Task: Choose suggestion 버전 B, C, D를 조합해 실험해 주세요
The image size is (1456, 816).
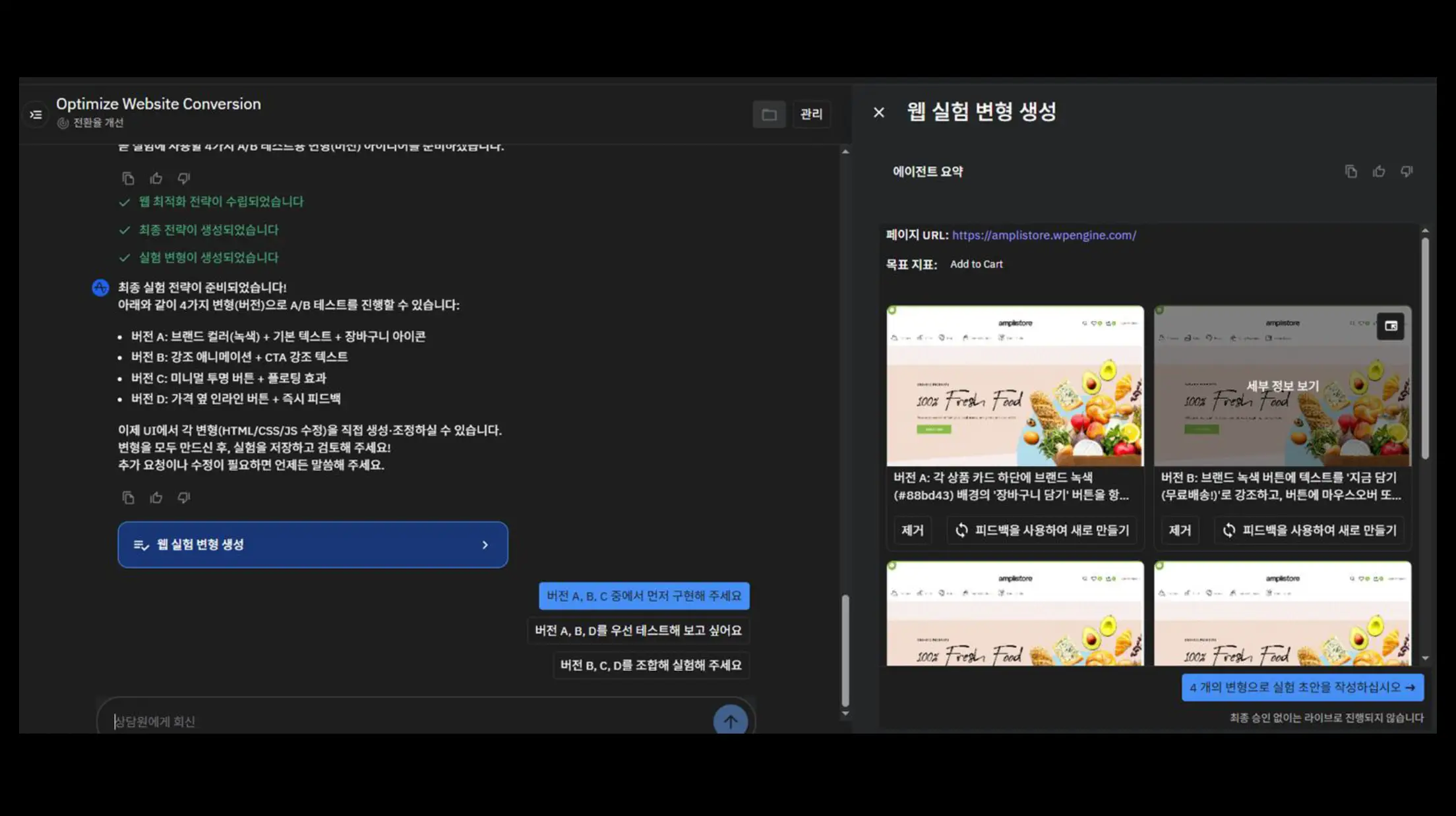Action: (x=651, y=666)
